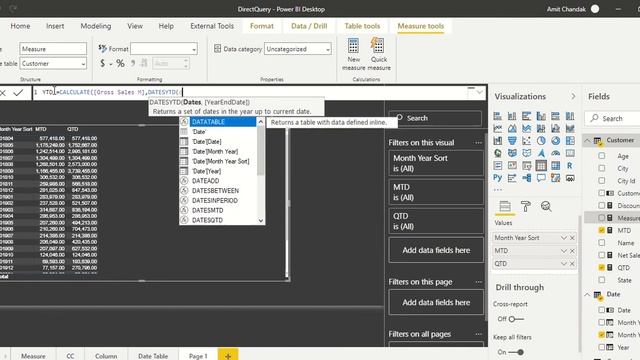Toggle the Cross-report switch
Viewport: 640px width, 360px height.
pyautogui.click(x=516, y=319)
